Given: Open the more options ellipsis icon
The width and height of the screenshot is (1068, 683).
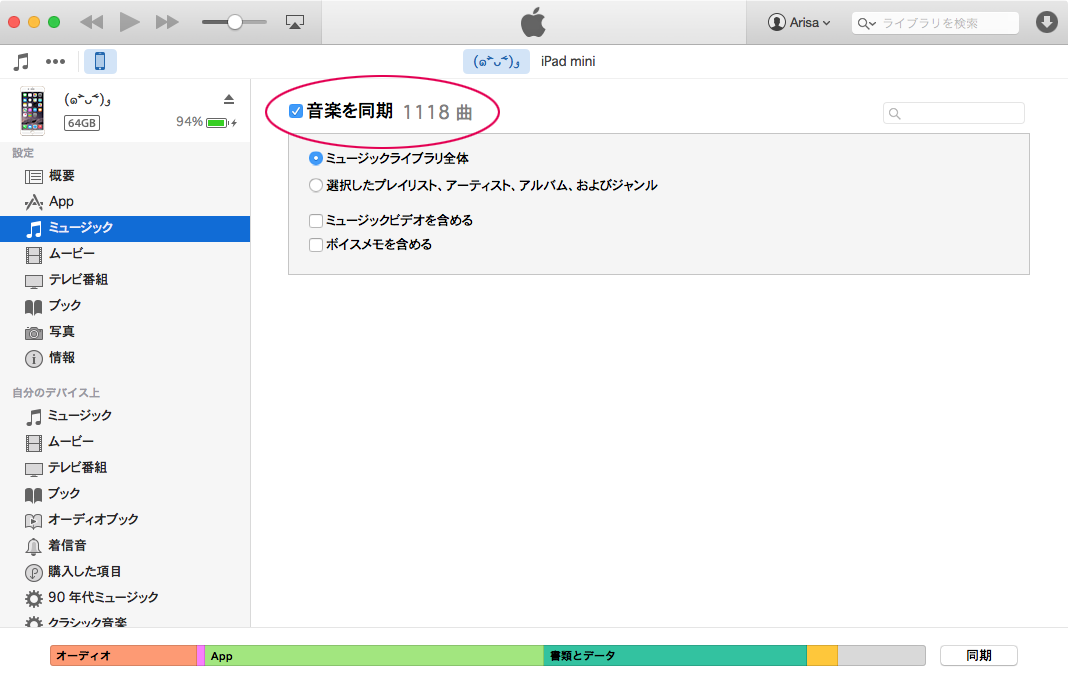Looking at the screenshot, I should [55, 62].
